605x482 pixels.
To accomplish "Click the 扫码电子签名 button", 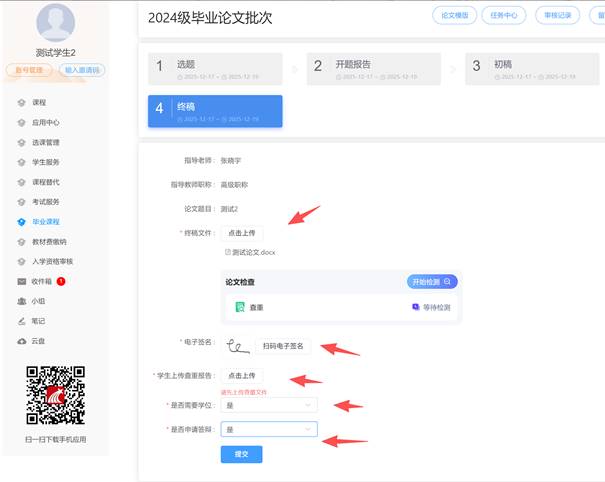I will point(283,346).
